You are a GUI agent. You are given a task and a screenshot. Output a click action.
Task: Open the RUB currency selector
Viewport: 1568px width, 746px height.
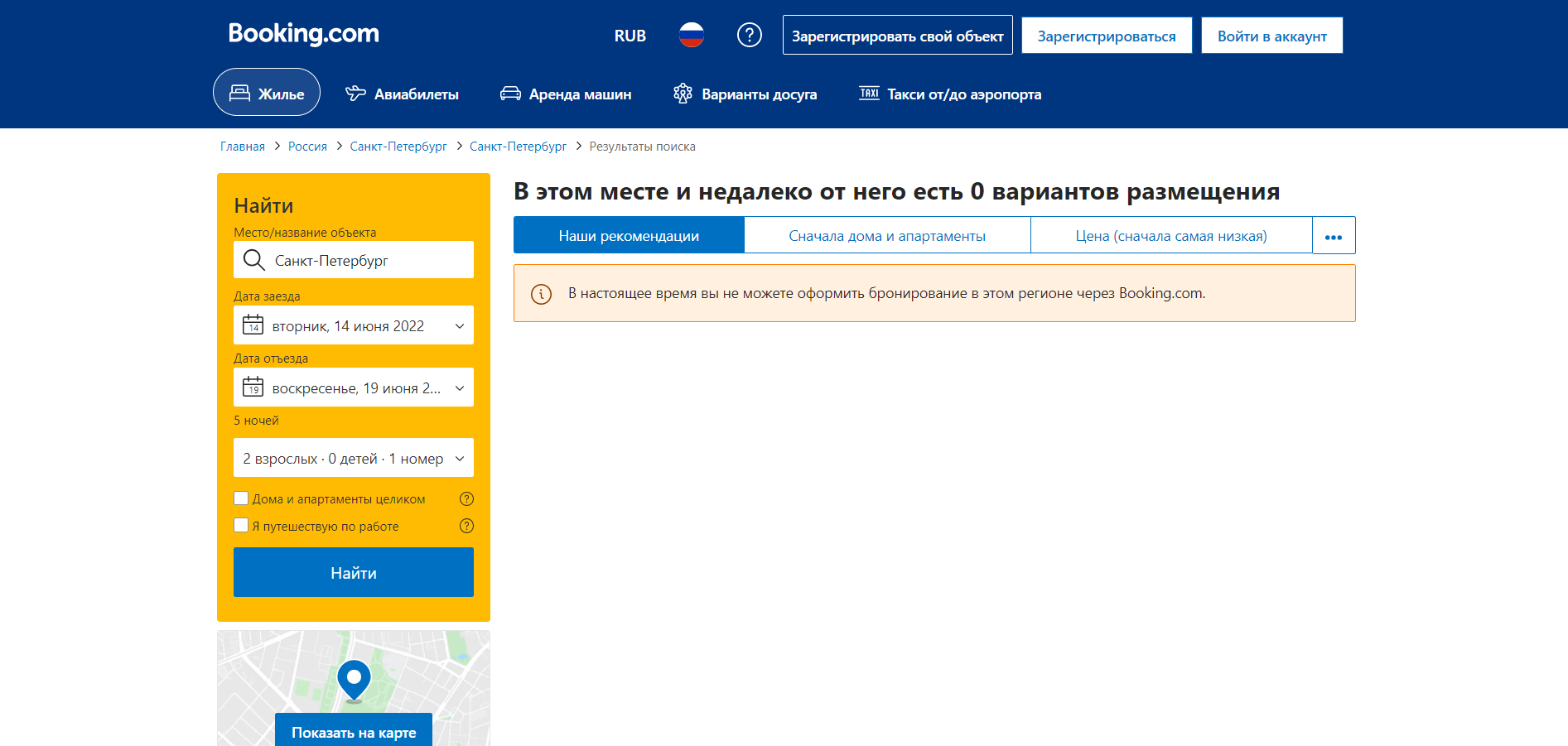[630, 36]
